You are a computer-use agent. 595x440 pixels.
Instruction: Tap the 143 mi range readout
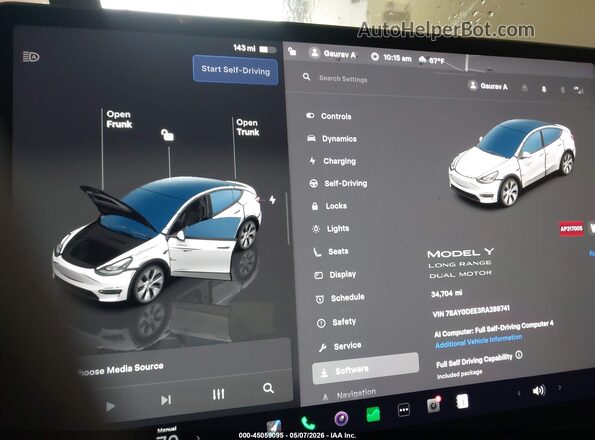tap(244, 48)
